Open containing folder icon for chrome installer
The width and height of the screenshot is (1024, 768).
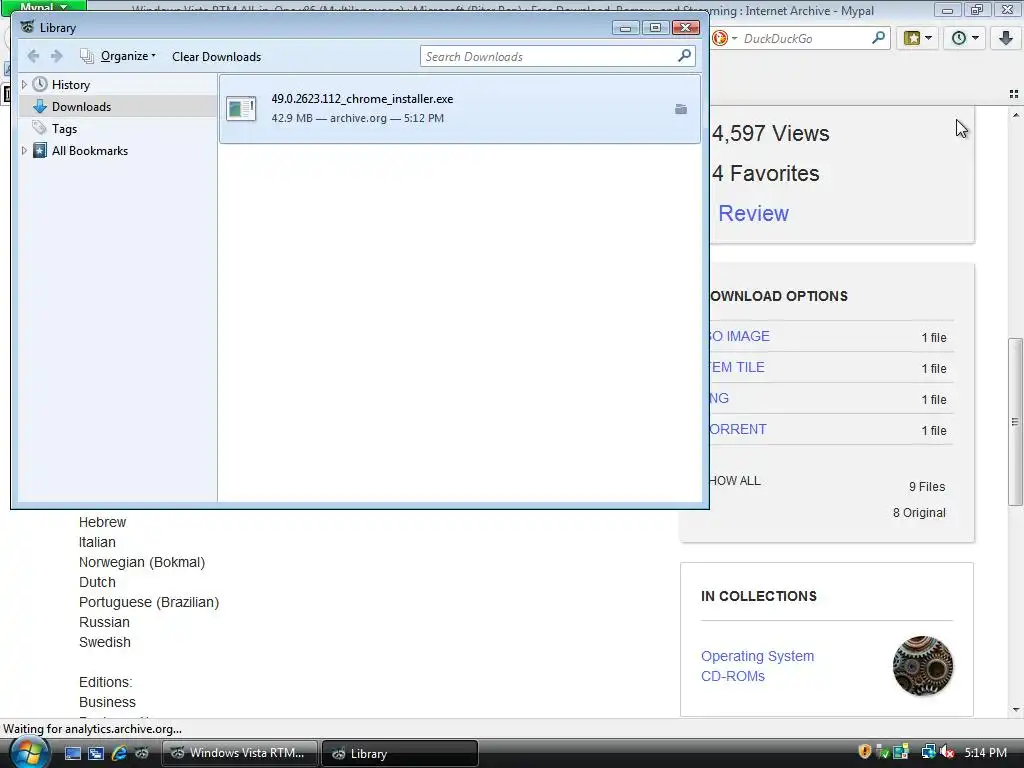pyautogui.click(x=680, y=109)
